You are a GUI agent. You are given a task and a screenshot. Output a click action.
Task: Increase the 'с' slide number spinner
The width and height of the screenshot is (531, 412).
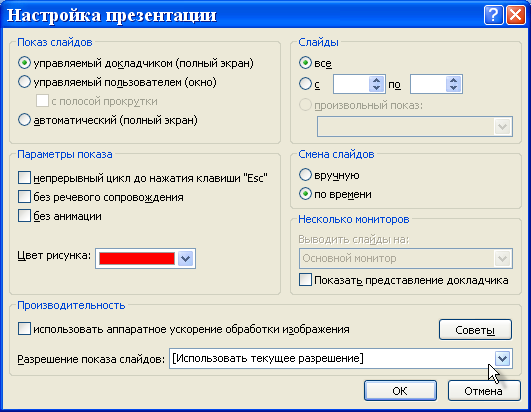pos(376,80)
